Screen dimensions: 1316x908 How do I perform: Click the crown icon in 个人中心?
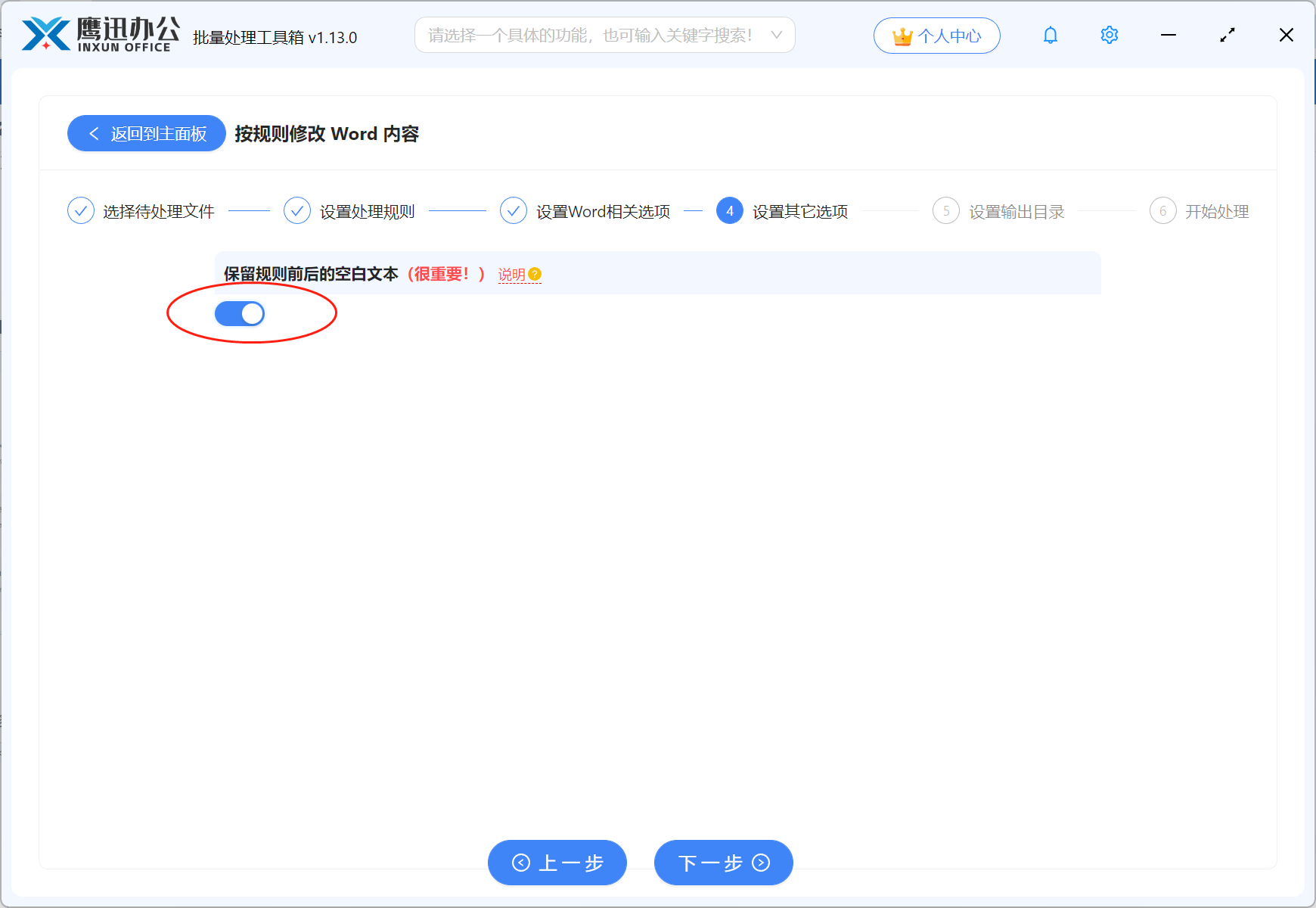pos(902,35)
